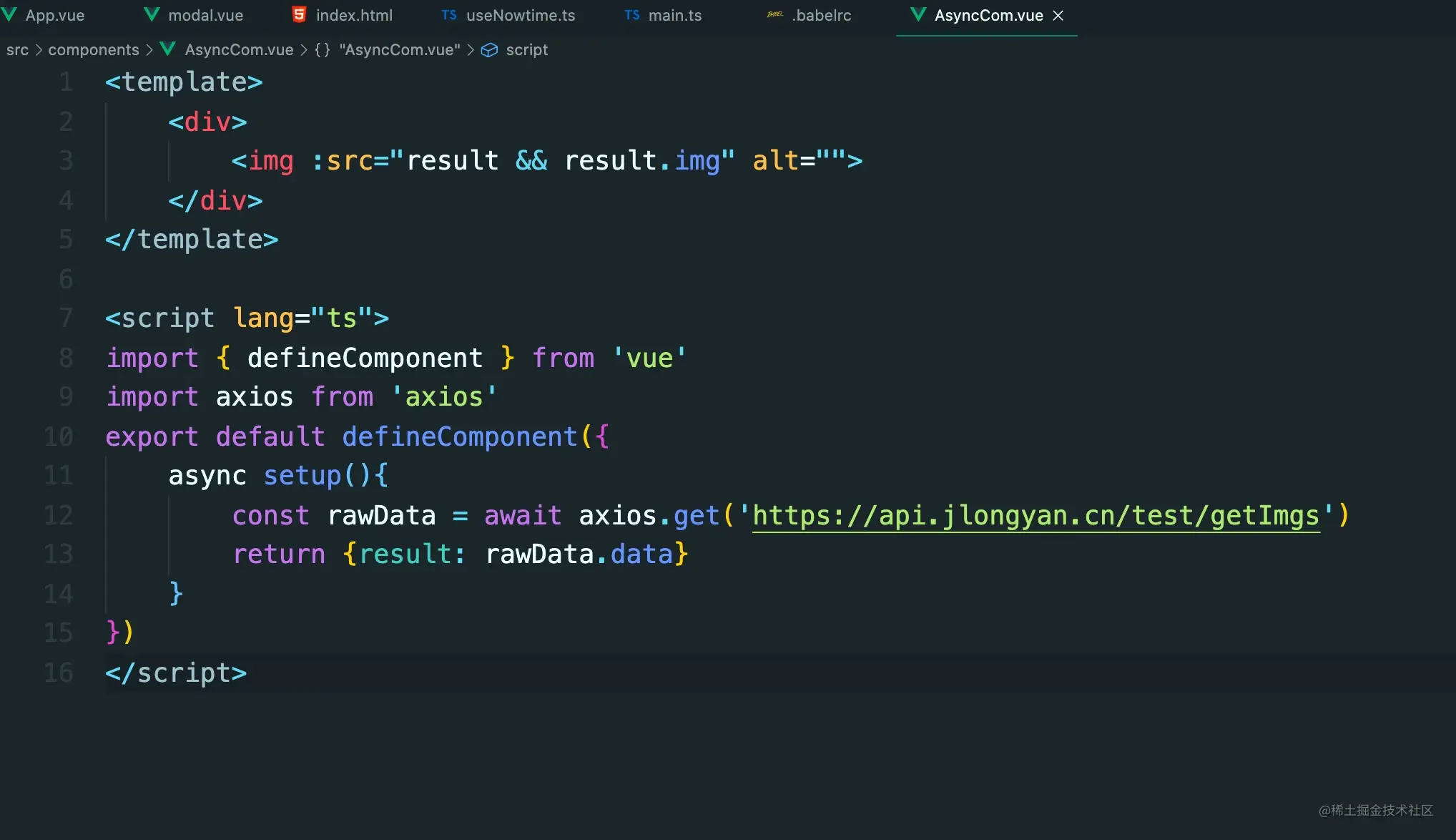This screenshot has width=1456, height=840.
Task: Click the 'vue' module string
Action: pos(649,358)
